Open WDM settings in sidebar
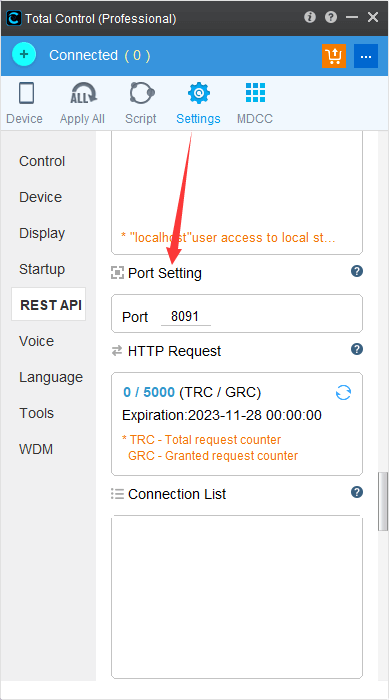389x700 pixels. [36, 449]
